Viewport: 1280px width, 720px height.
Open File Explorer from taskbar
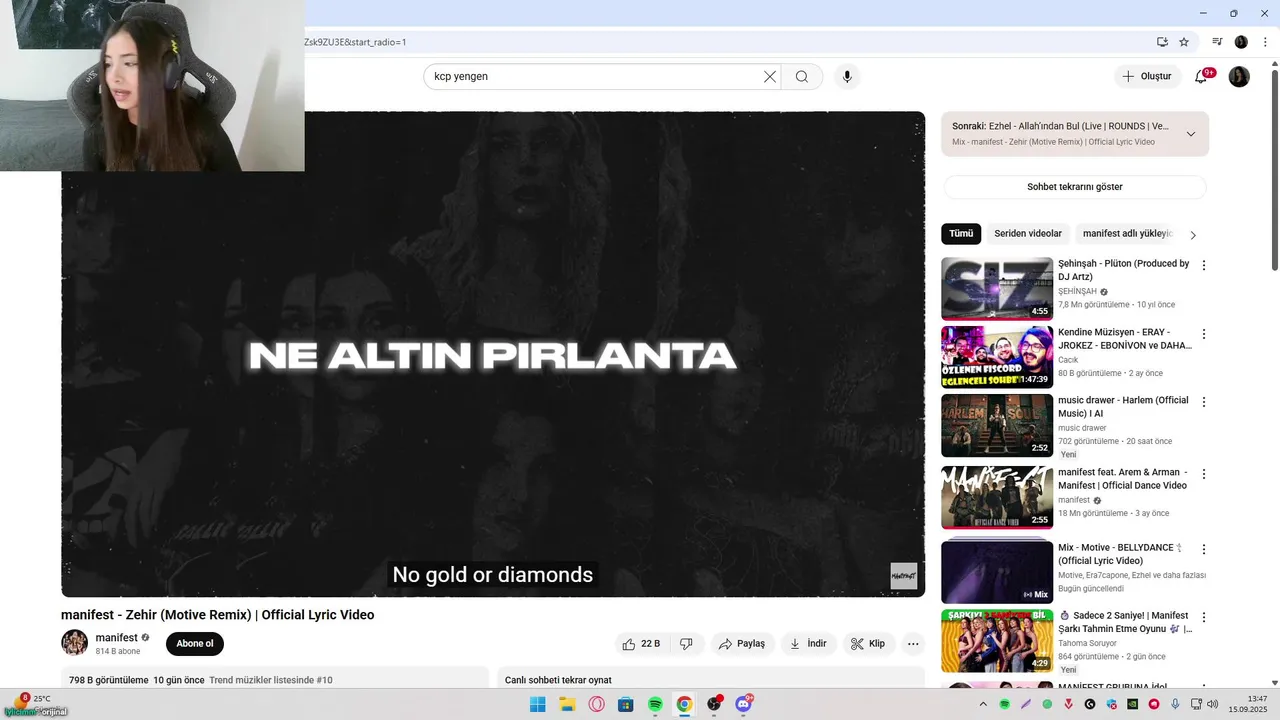tap(567, 704)
